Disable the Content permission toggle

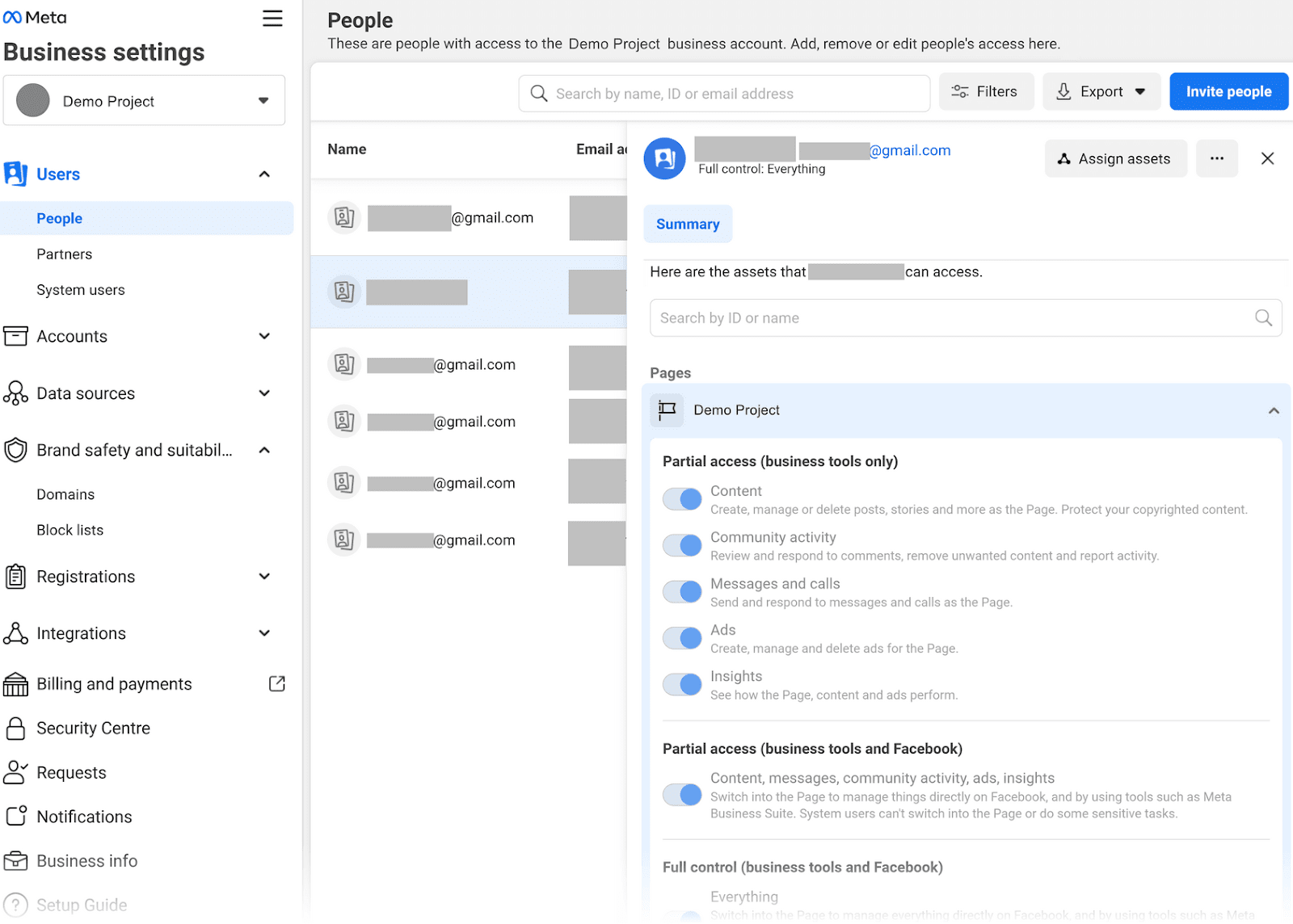pyautogui.click(x=681, y=498)
